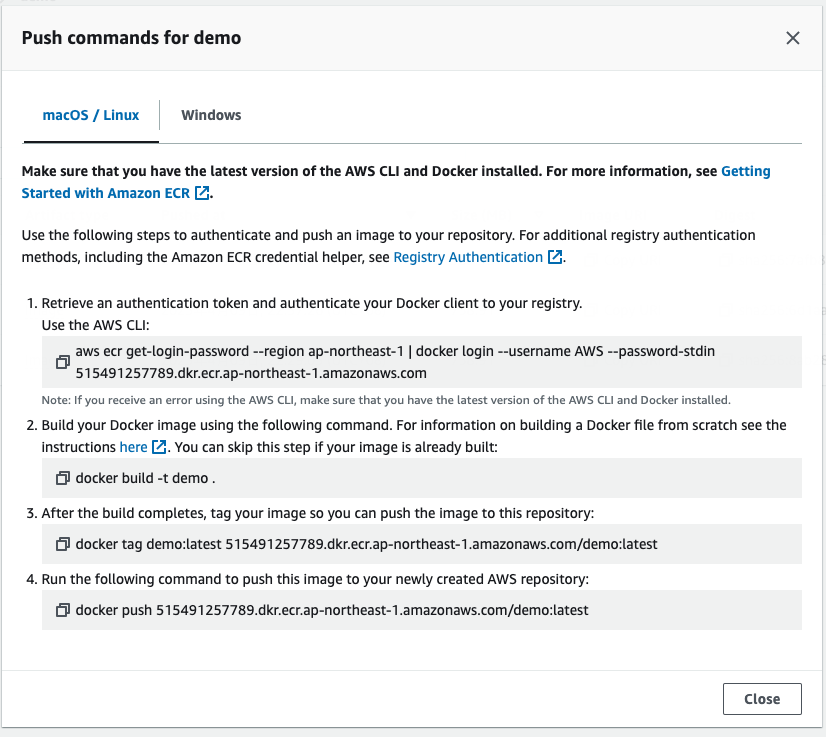Viewport: 826px width, 737px height.
Task: Click the docker login command text
Action: [x=395, y=352]
